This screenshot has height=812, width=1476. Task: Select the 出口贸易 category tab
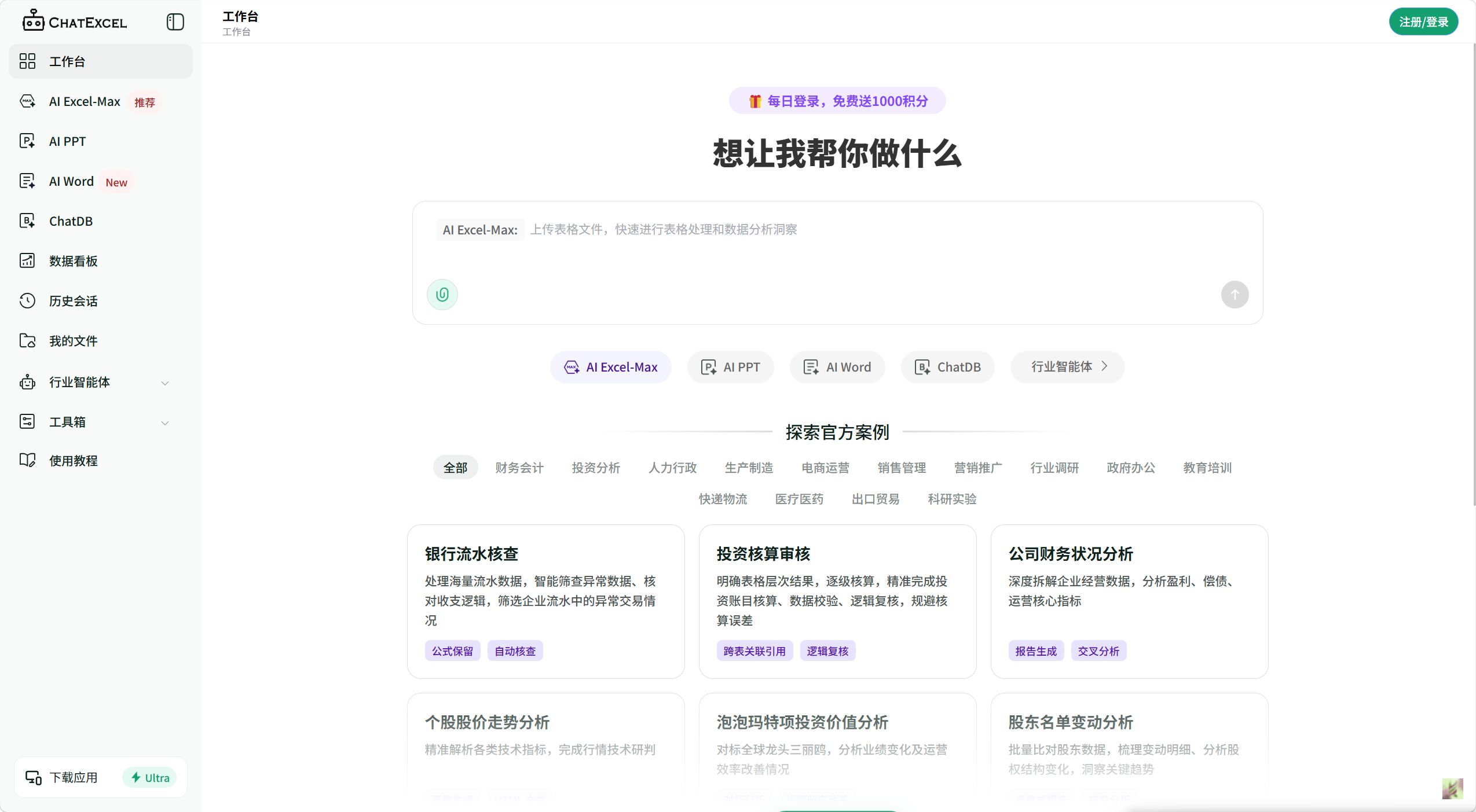(876, 499)
